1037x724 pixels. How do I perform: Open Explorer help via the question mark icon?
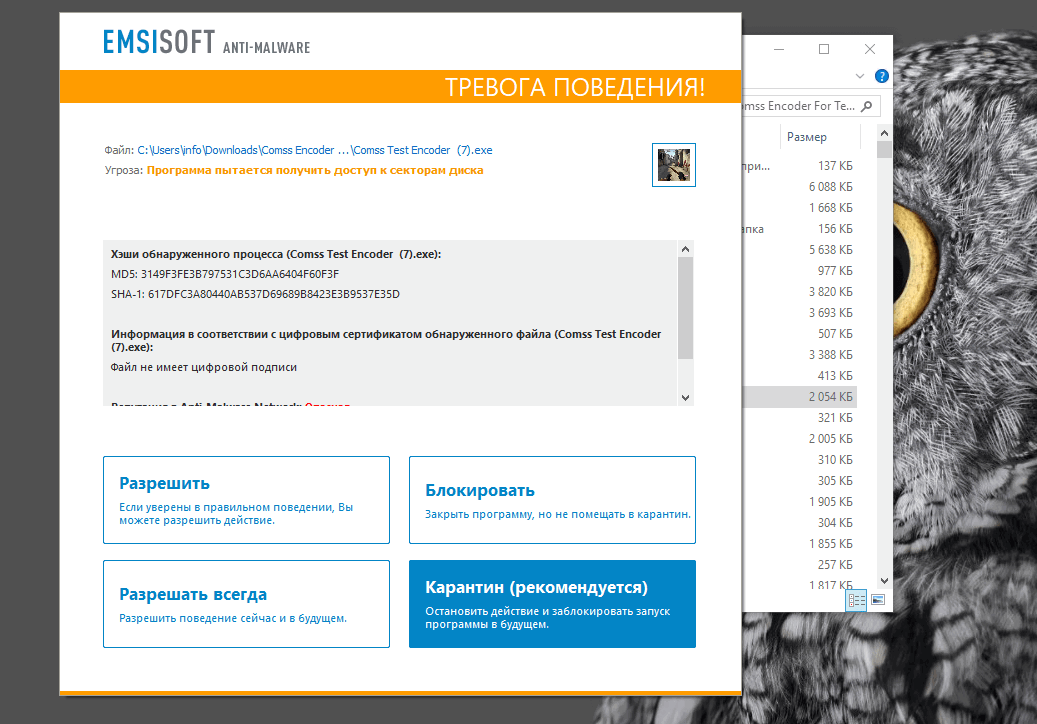[x=881, y=75]
